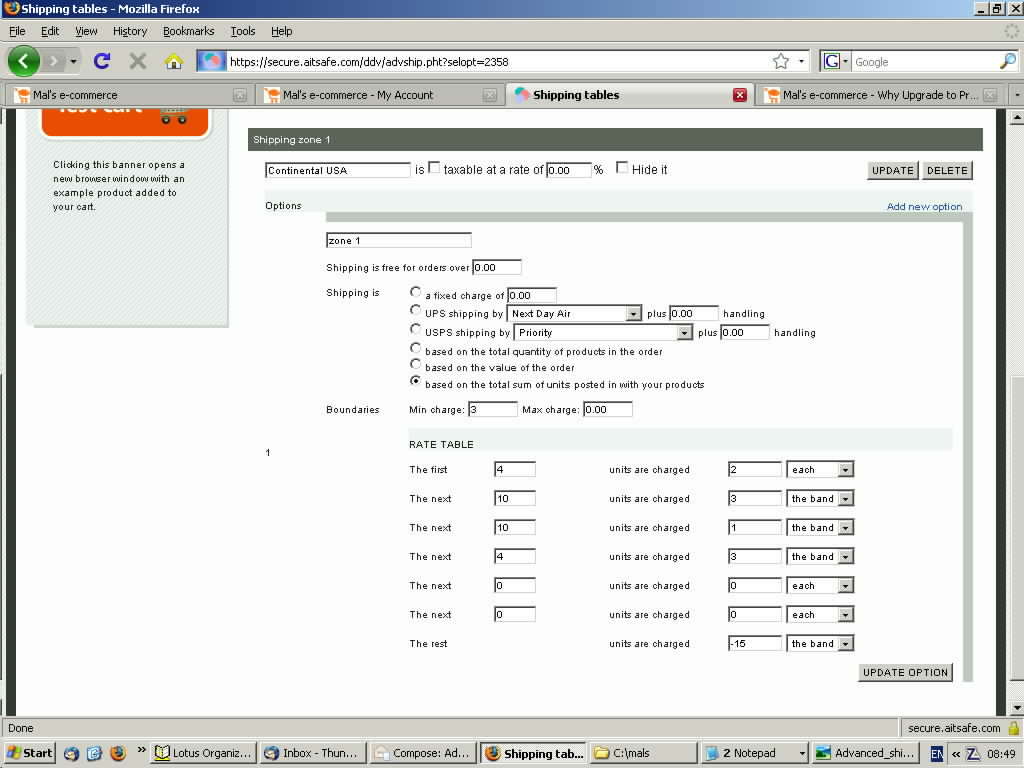Image resolution: width=1024 pixels, height=768 pixels.
Task: Go to the Home page icon
Action: (174, 61)
